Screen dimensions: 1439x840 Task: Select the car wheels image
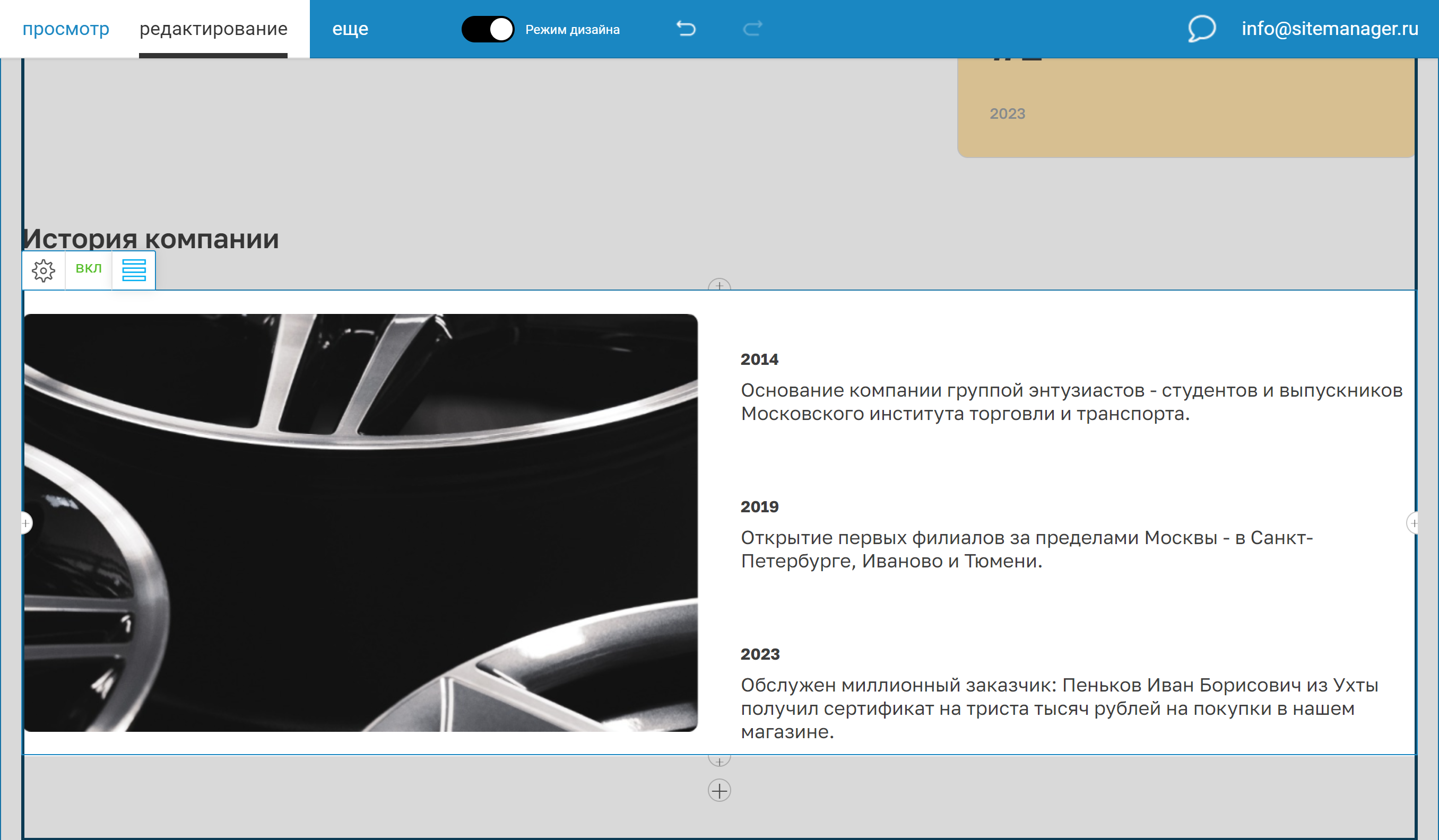click(x=360, y=523)
